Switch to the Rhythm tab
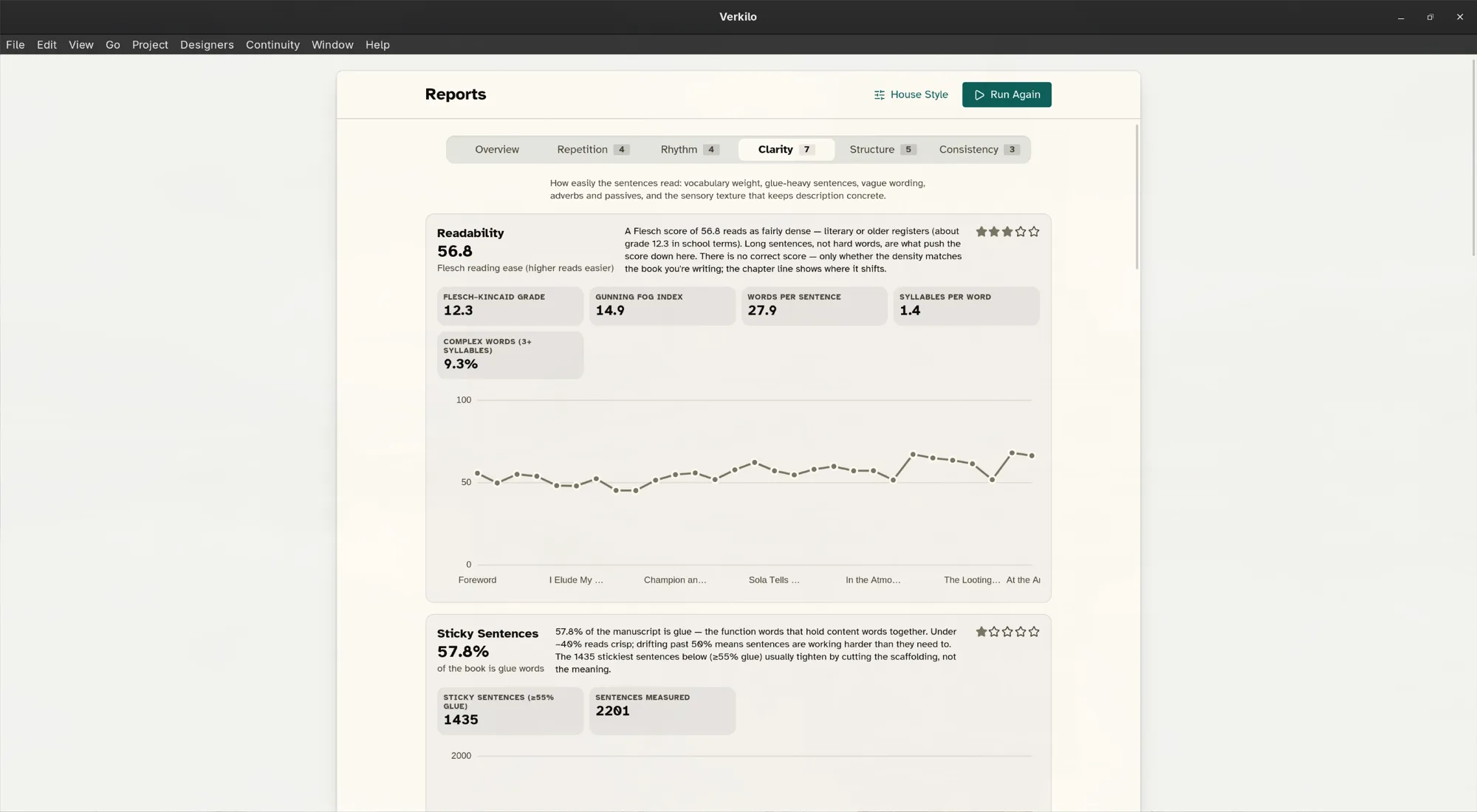Viewport: 1477px width, 812px height. [x=689, y=150]
